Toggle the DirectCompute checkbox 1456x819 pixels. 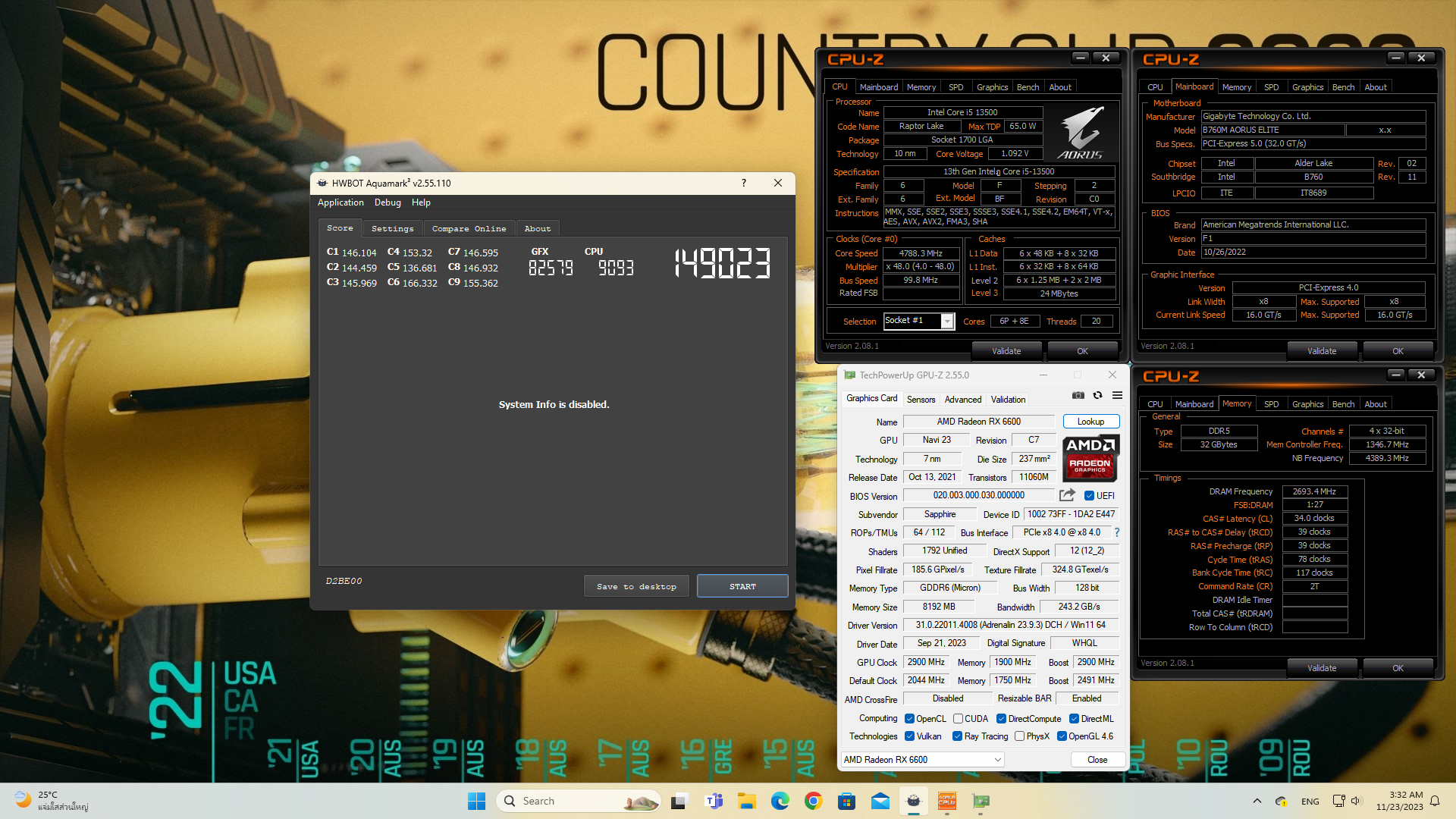1002,719
